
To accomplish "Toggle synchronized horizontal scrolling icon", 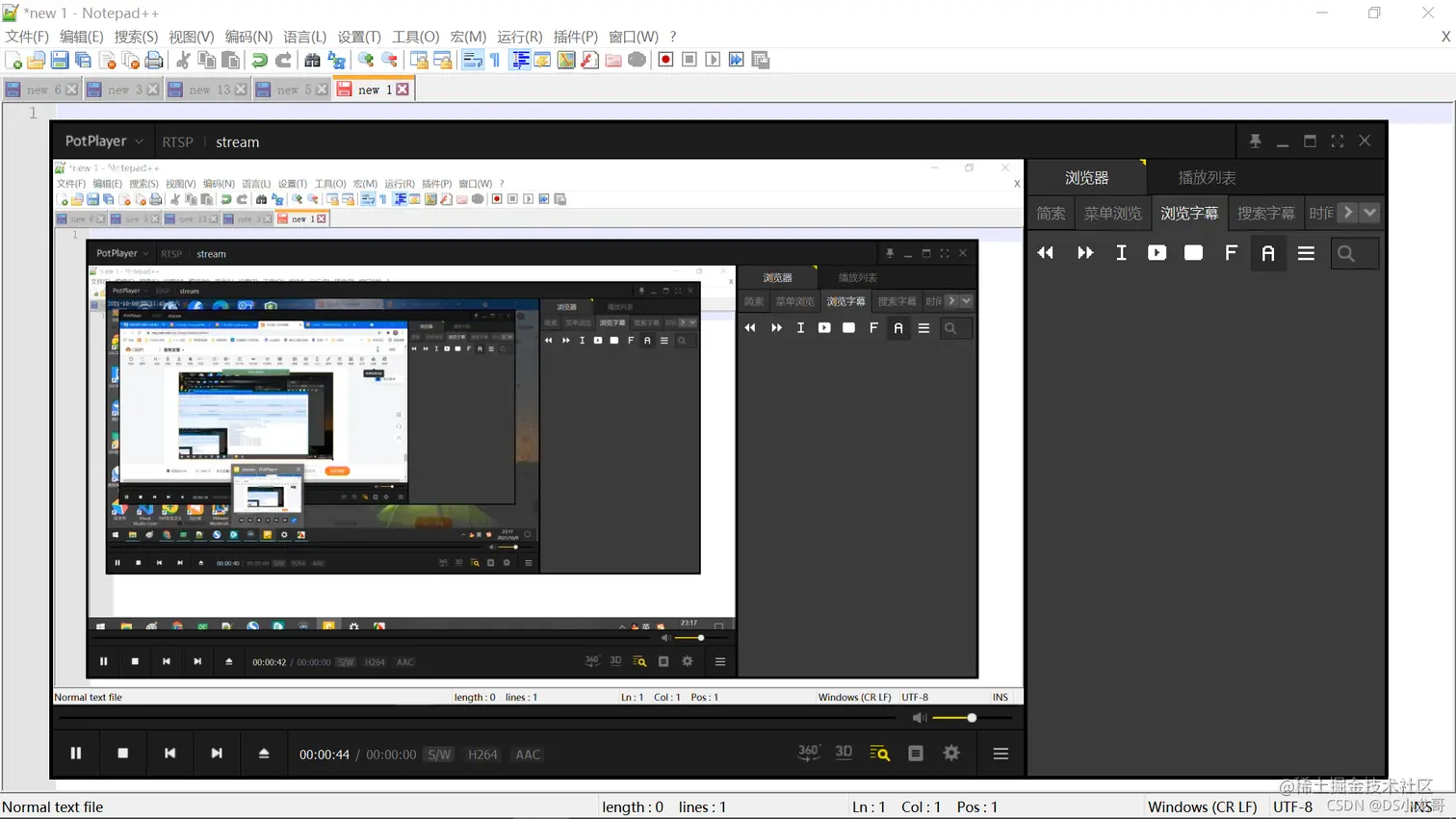I will (443, 60).
